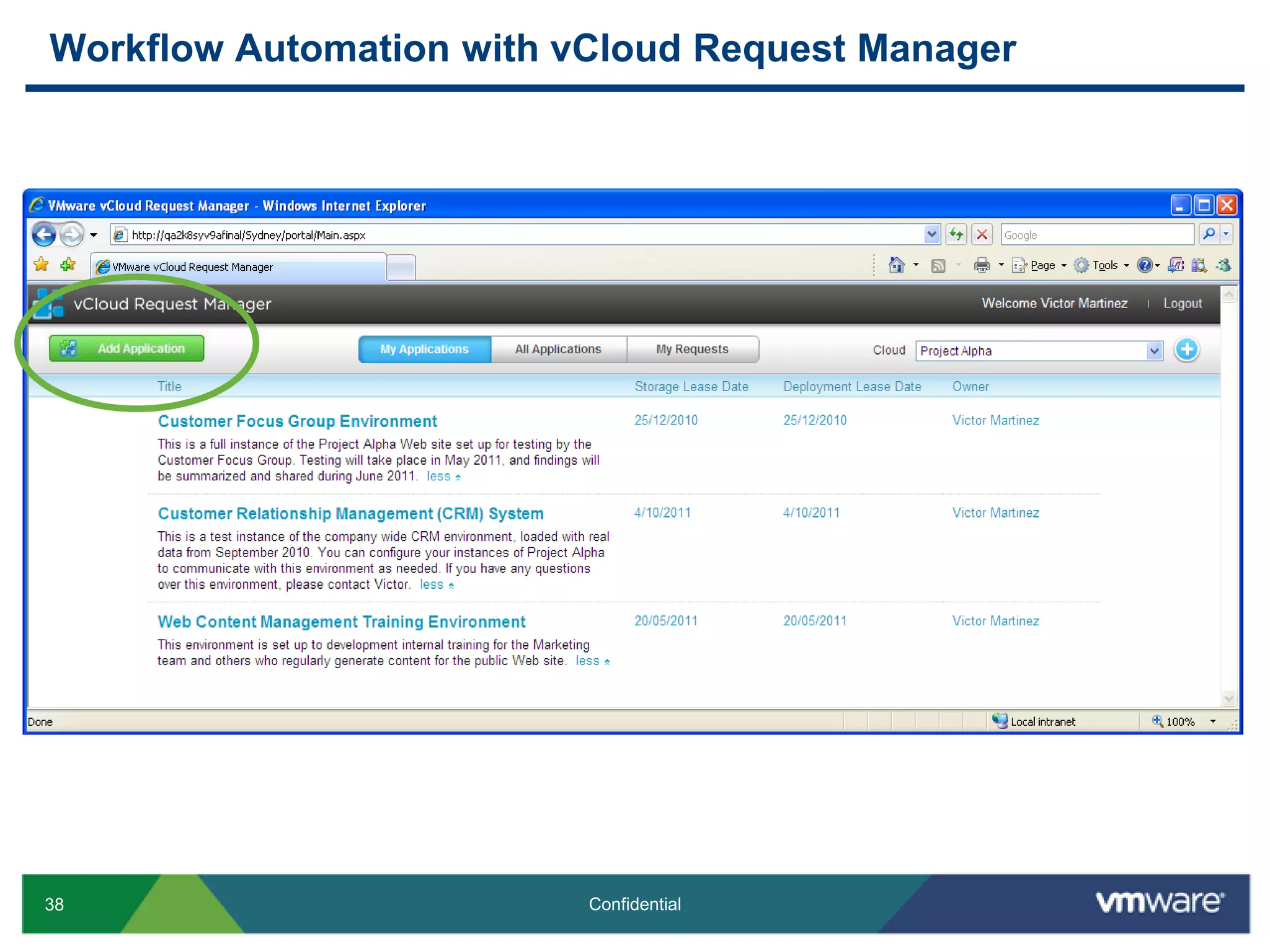1270x952 pixels.
Task: Open the Tools menu
Action: 1102,265
